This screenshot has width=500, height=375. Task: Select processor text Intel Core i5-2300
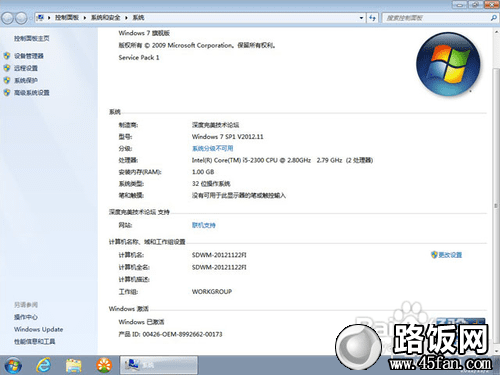coord(282,160)
